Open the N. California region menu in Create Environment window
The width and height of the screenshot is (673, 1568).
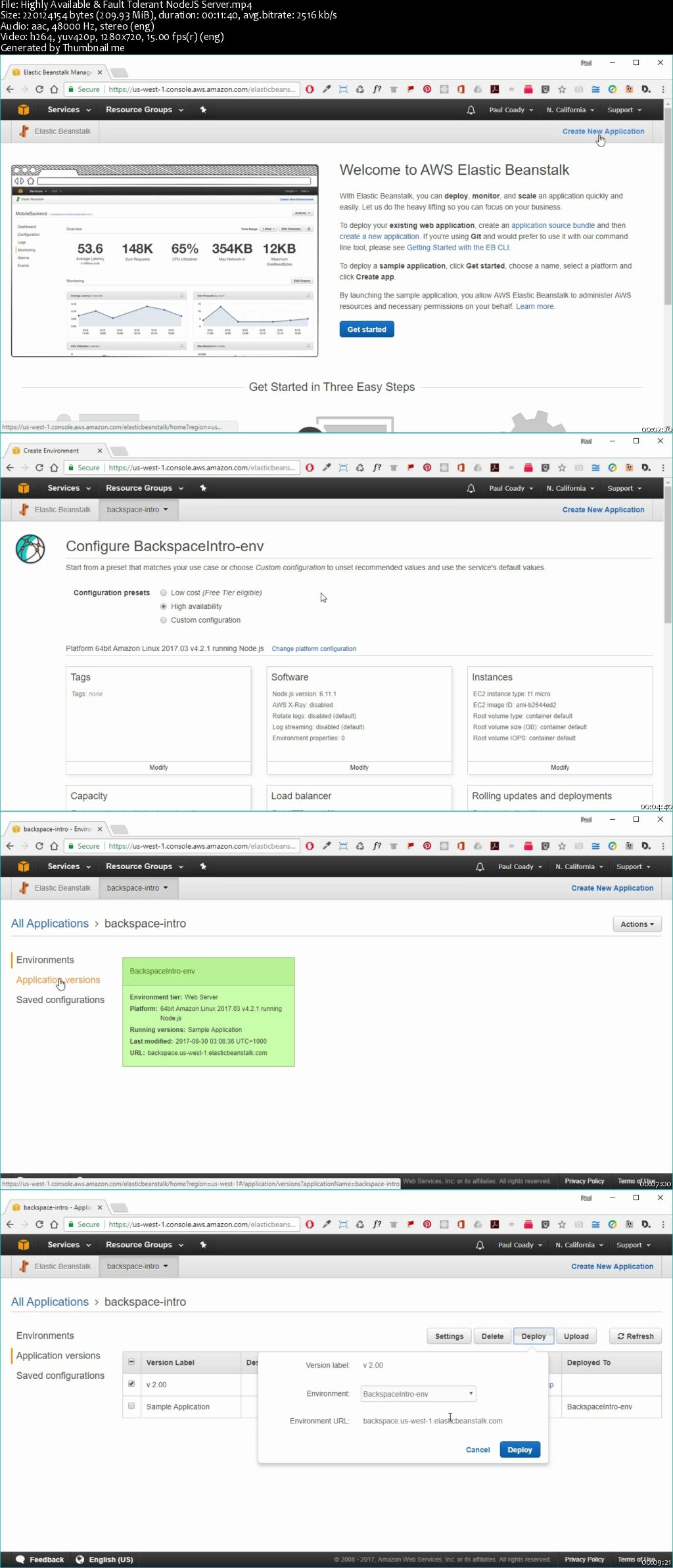(x=570, y=489)
